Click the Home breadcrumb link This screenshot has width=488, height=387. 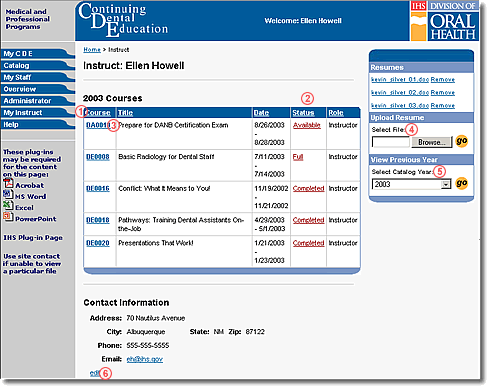pyautogui.click(x=92, y=50)
